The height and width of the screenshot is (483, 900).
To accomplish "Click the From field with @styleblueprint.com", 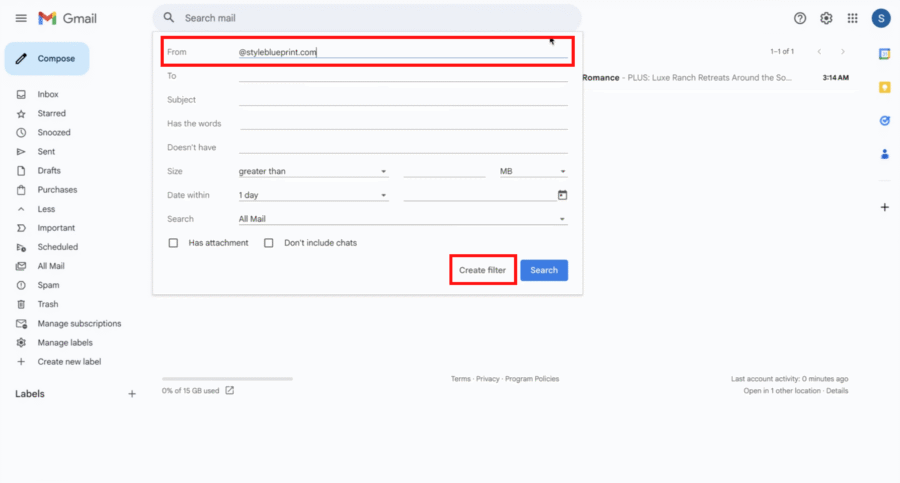I will pos(403,52).
